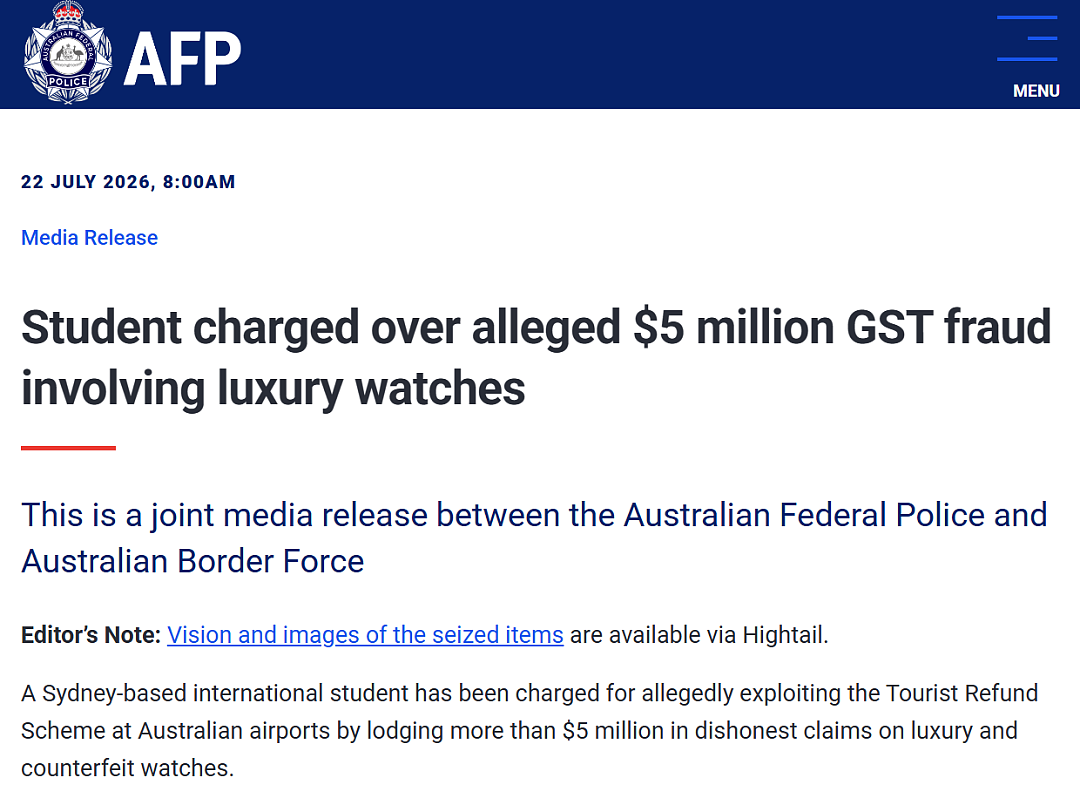The width and height of the screenshot is (1080, 798).
Task: Click the MENU label in the header
Action: [x=1036, y=91]
